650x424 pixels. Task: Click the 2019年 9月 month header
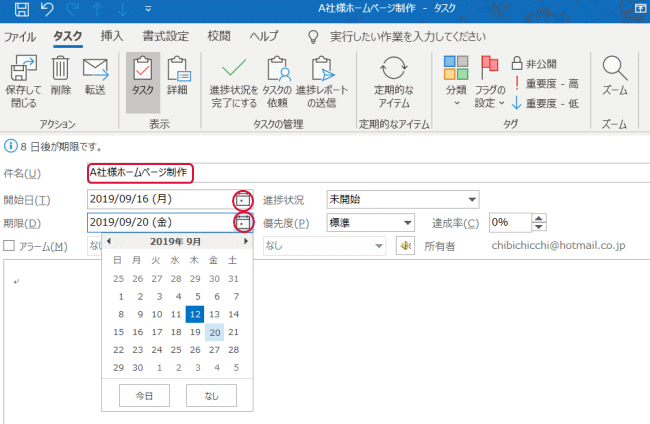(x=176, y=241)
